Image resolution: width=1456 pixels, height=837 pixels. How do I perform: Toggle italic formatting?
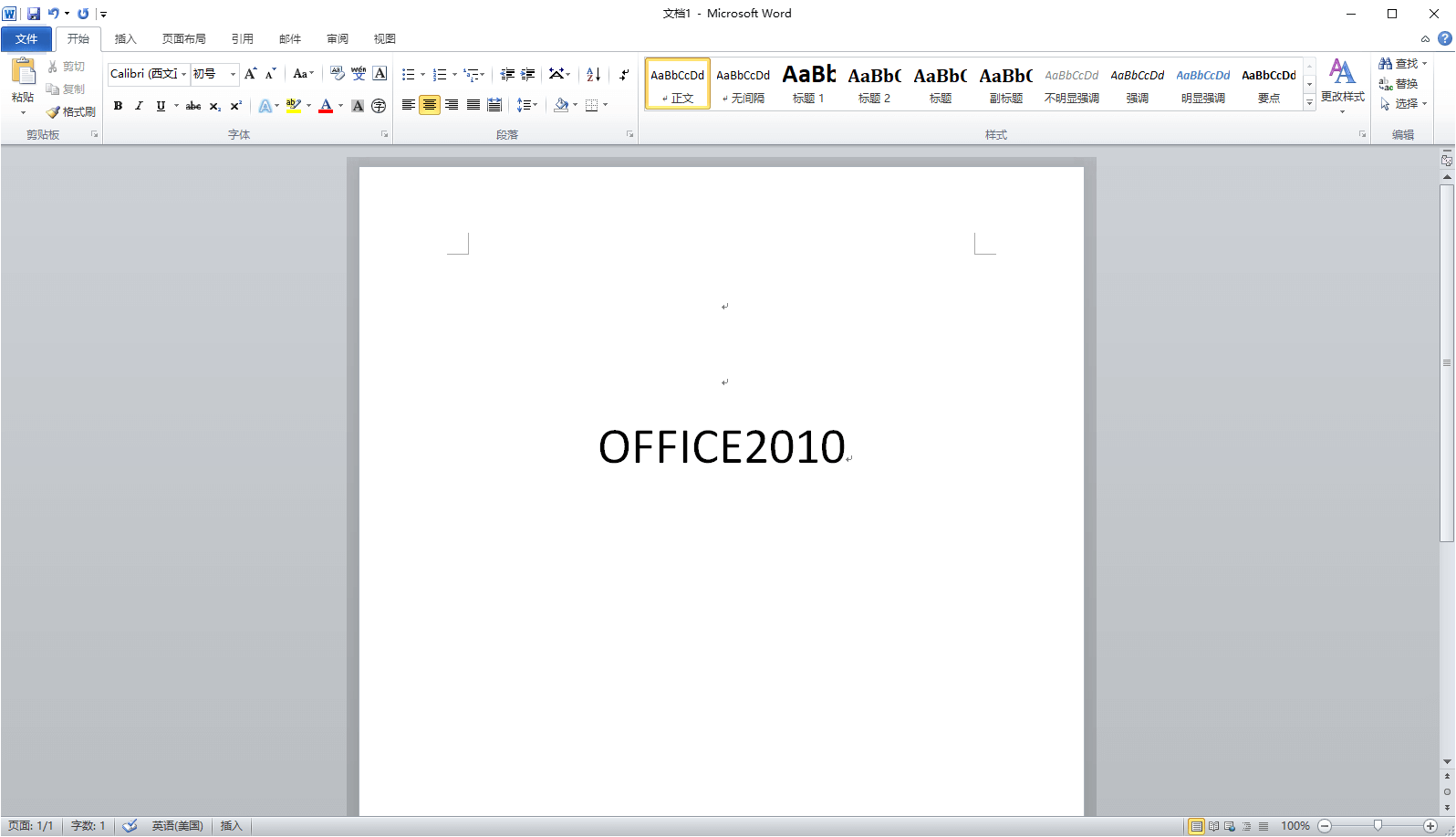[139, 106]
